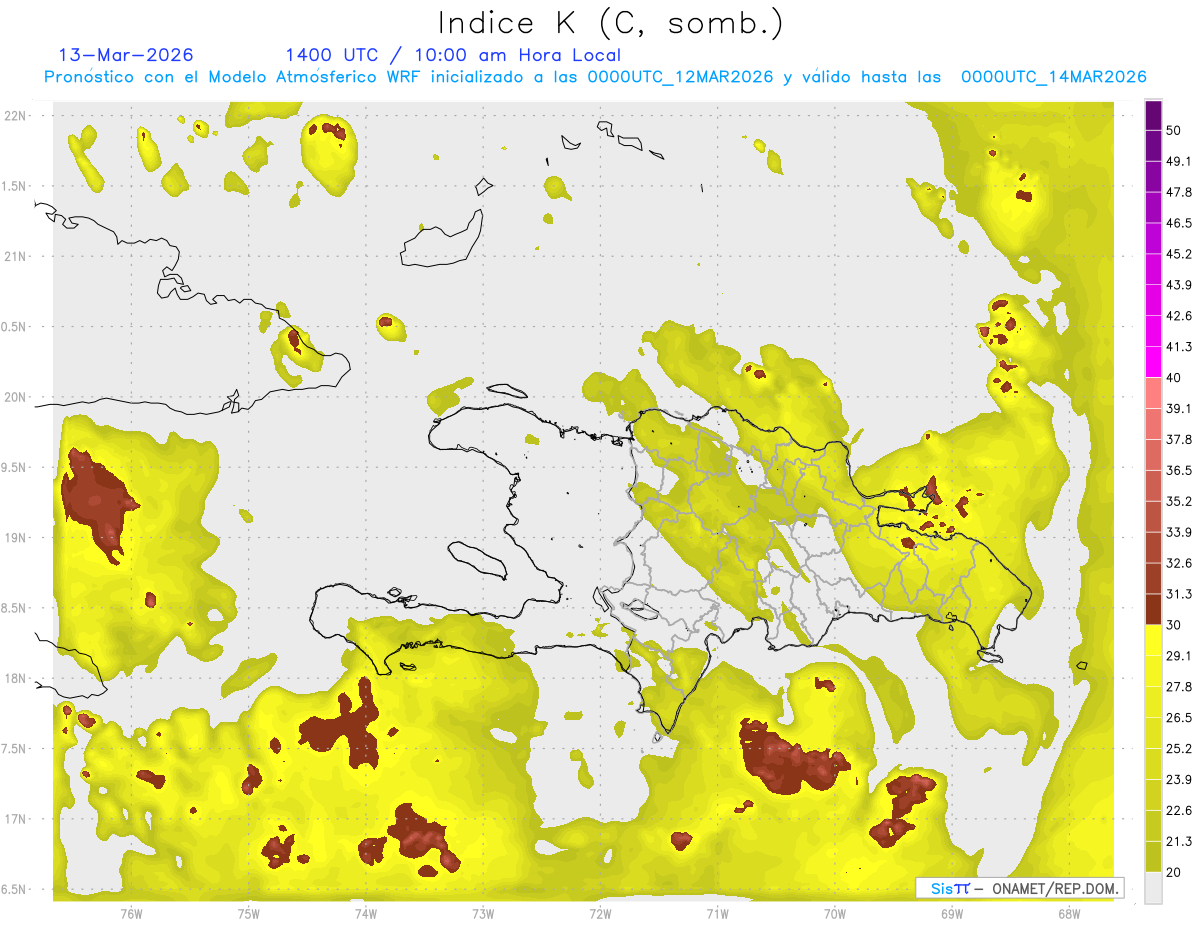Image resolution: width=1200 pixels, height=927 pixels.
Task: Click the "0000UTC_12MAR2026" initialization time
Action: pyautogui.click(x=680, y=77)
